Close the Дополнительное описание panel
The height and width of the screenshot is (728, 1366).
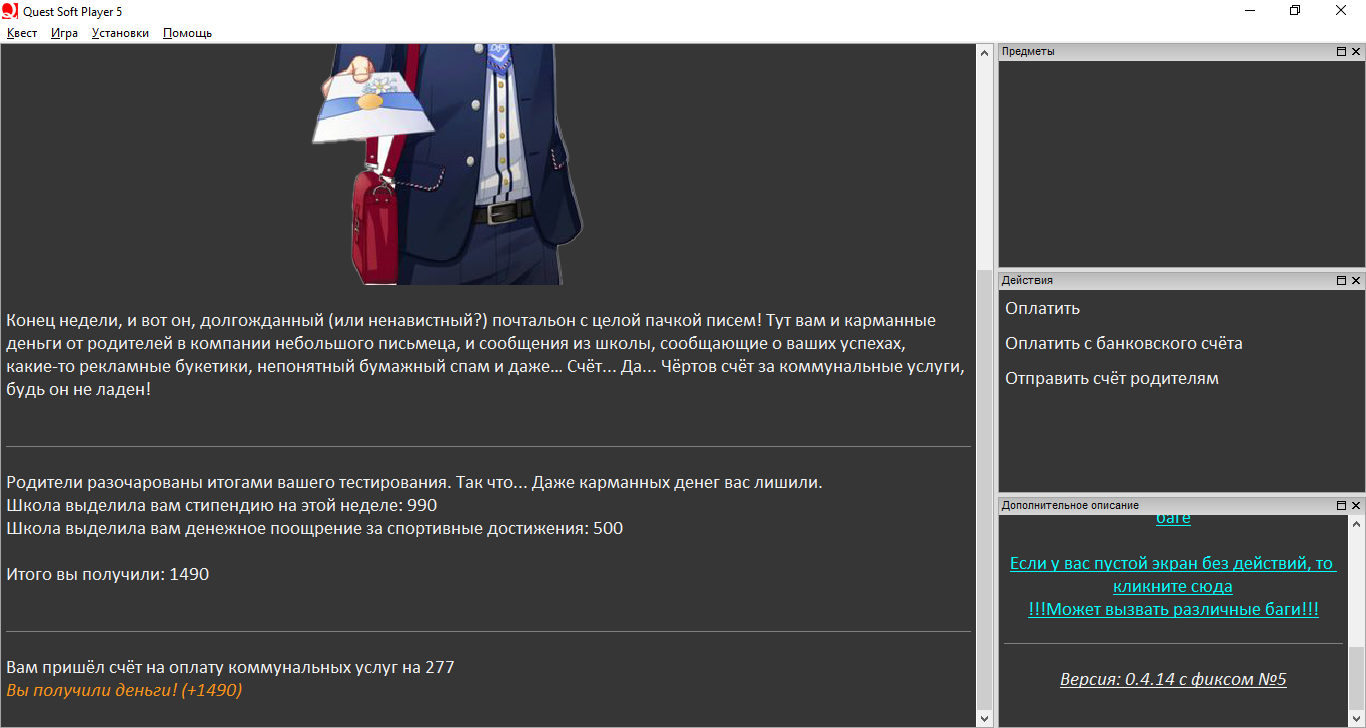[x=1356, y=506]
